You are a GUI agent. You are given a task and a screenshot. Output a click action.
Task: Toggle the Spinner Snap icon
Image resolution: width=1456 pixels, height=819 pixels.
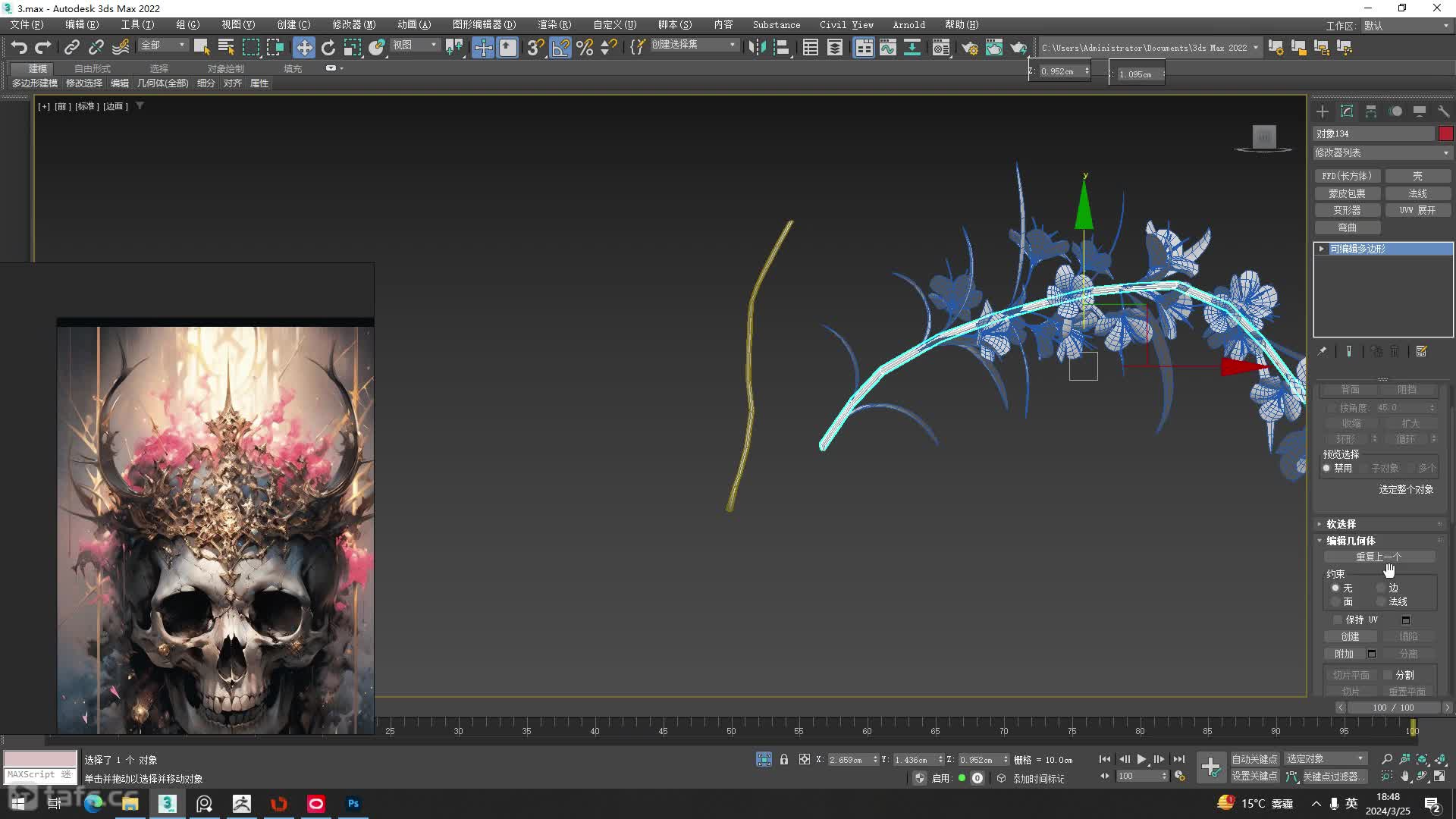pos(608,47)
